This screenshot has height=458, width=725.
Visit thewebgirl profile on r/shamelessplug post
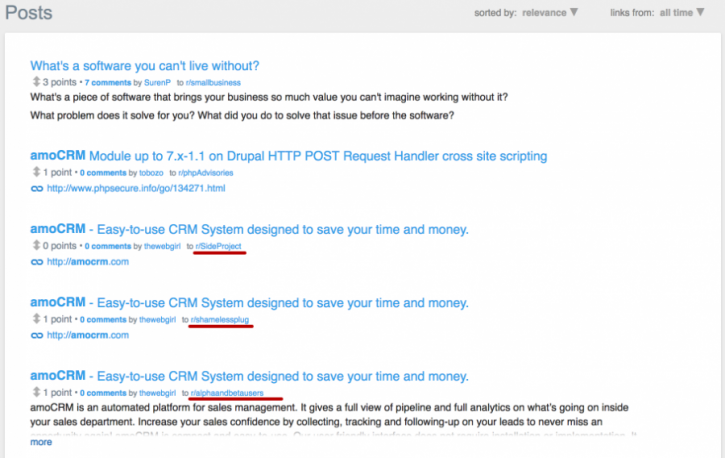tap(158, 320)
